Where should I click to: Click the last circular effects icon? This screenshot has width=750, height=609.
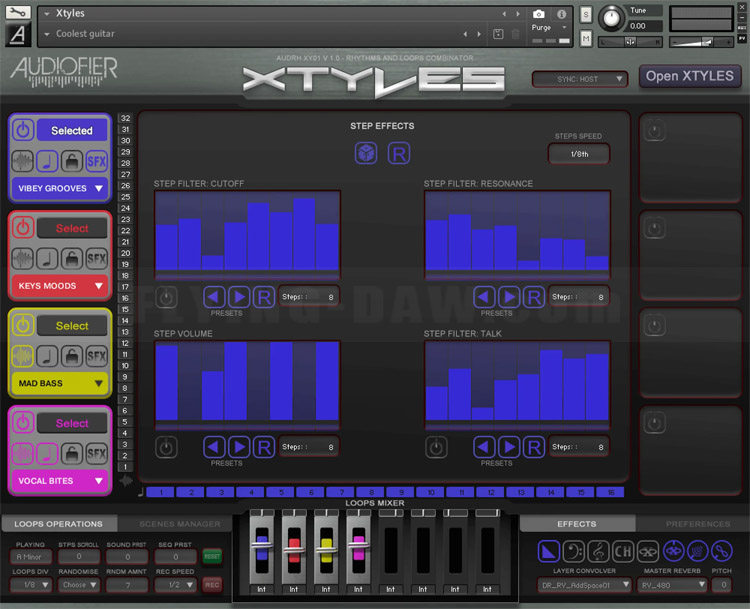[722, 551]
